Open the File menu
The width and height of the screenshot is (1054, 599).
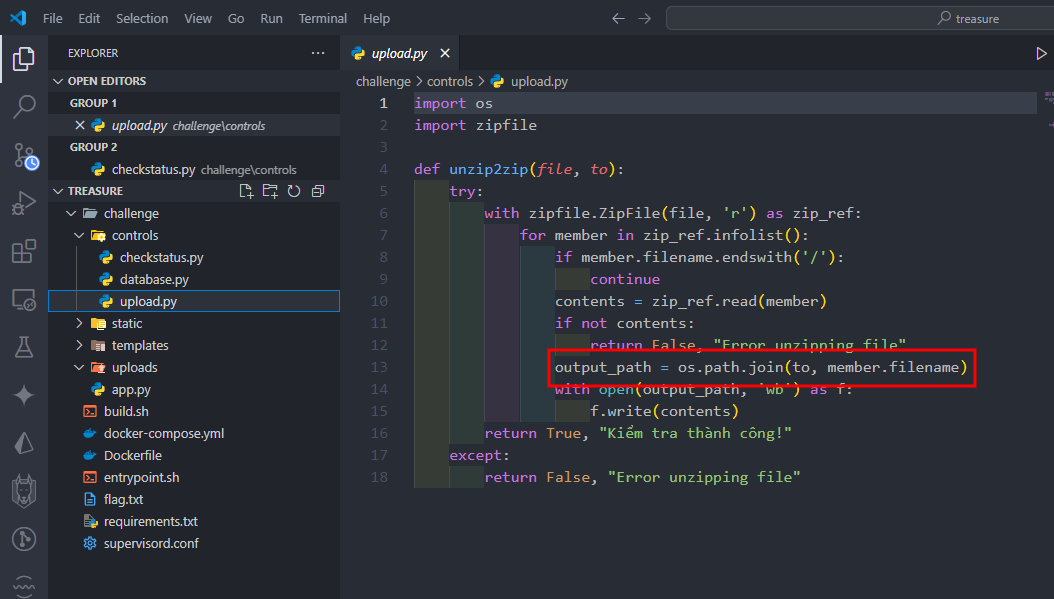click(x=52, y=18)
